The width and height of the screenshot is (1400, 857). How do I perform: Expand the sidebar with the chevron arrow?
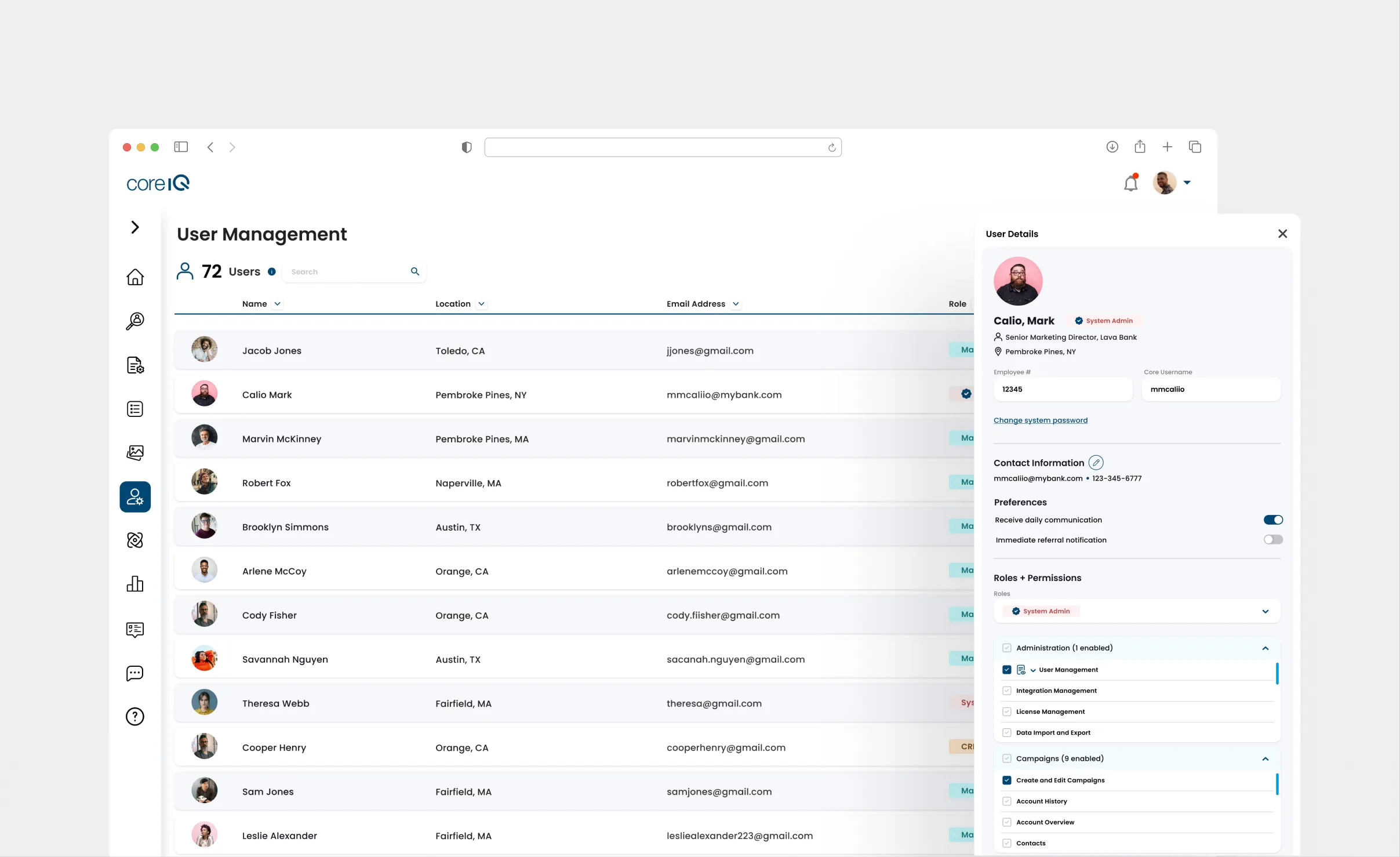(135, 227)
